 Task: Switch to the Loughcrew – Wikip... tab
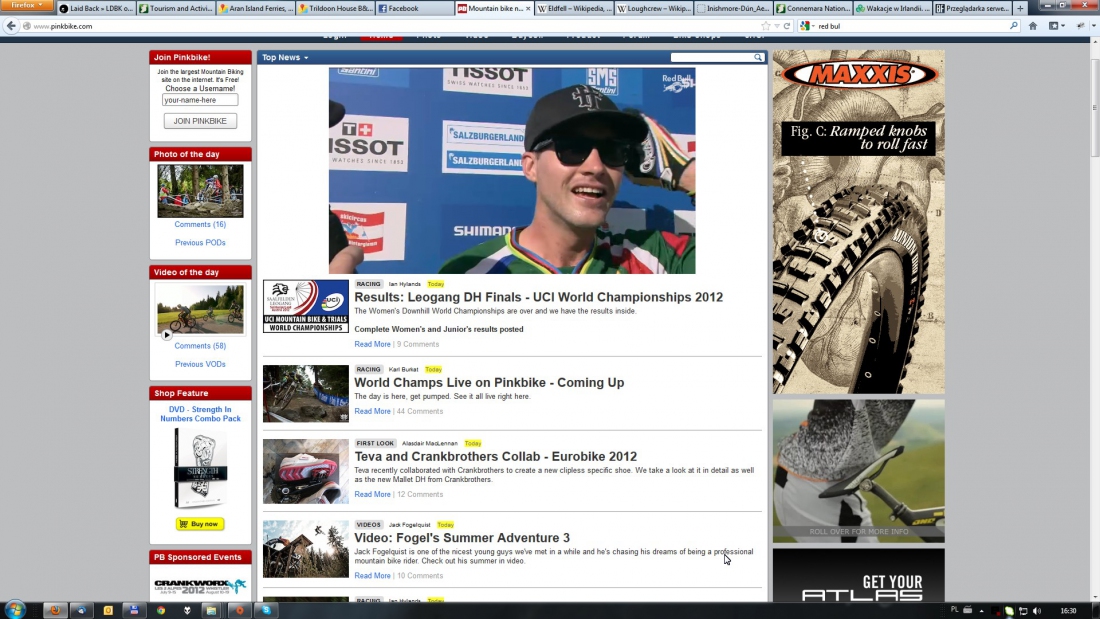(x=654, y=8)
